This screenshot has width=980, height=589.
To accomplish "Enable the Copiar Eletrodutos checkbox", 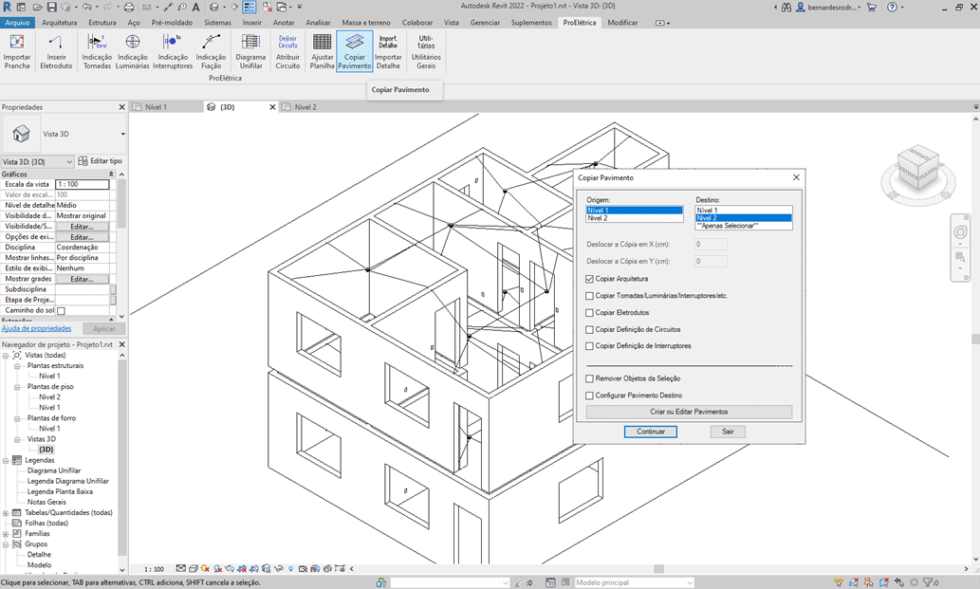I will [x=589, y=314].
